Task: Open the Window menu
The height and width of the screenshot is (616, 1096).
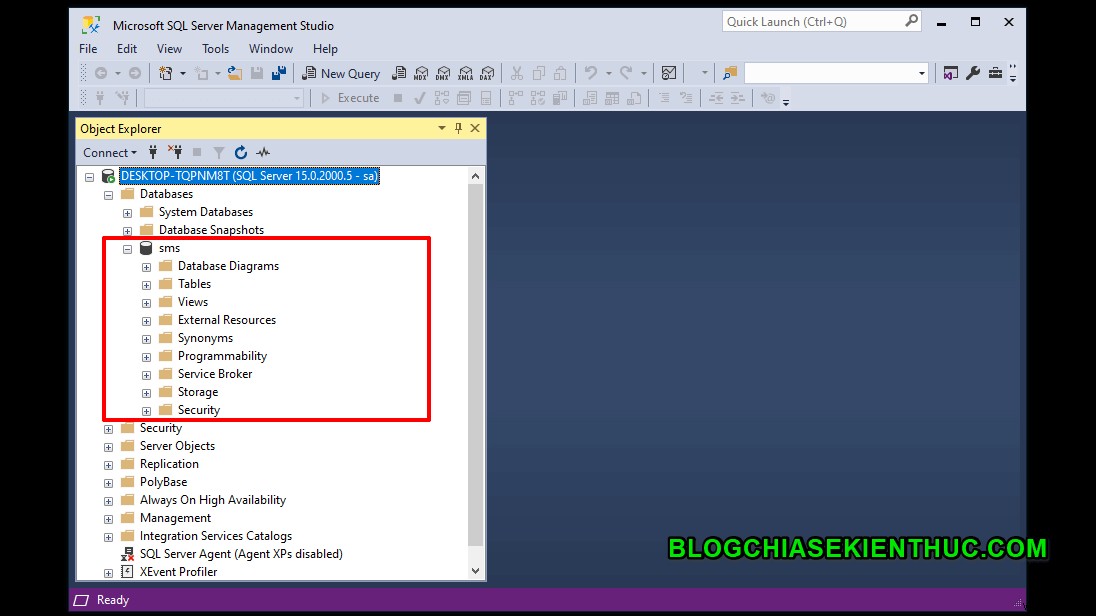Action: (271, 49)
